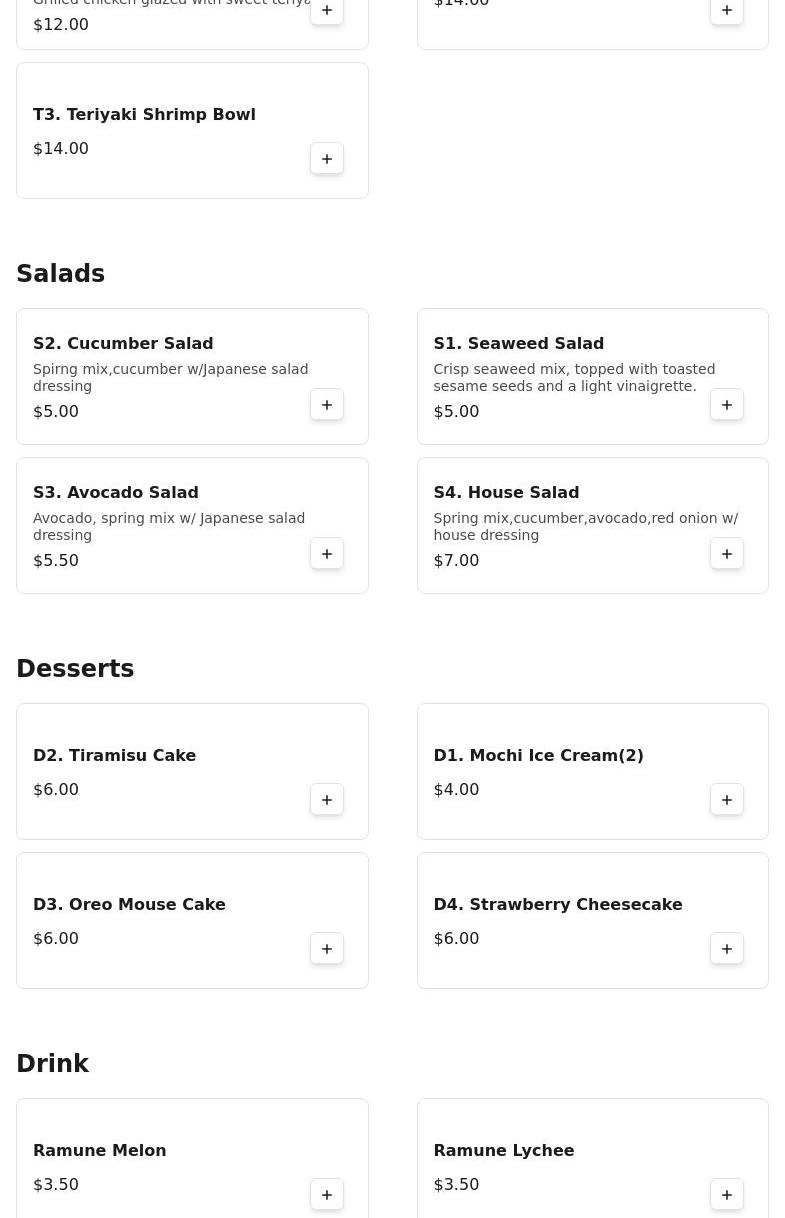Add Cucumber Salad using plus button

(327, 405)
